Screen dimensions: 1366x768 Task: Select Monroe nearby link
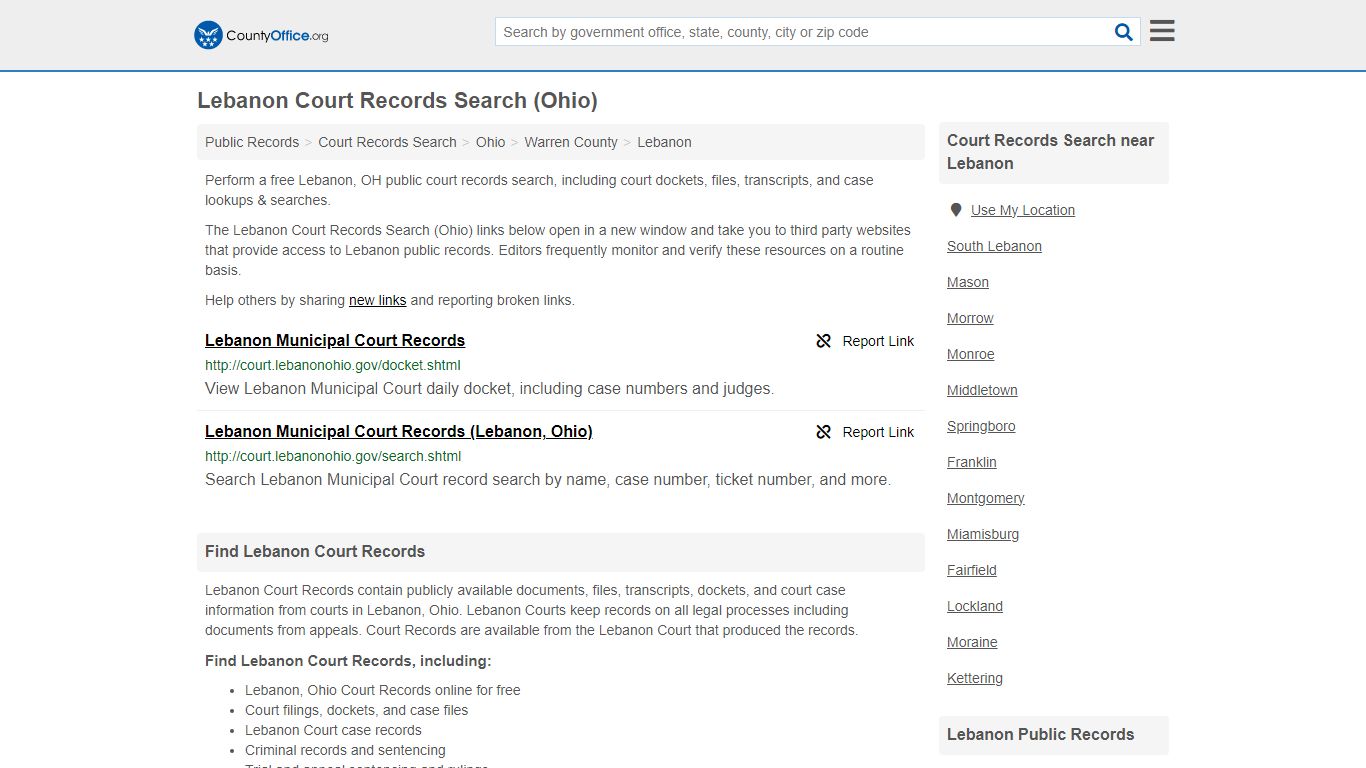point(970,354)
